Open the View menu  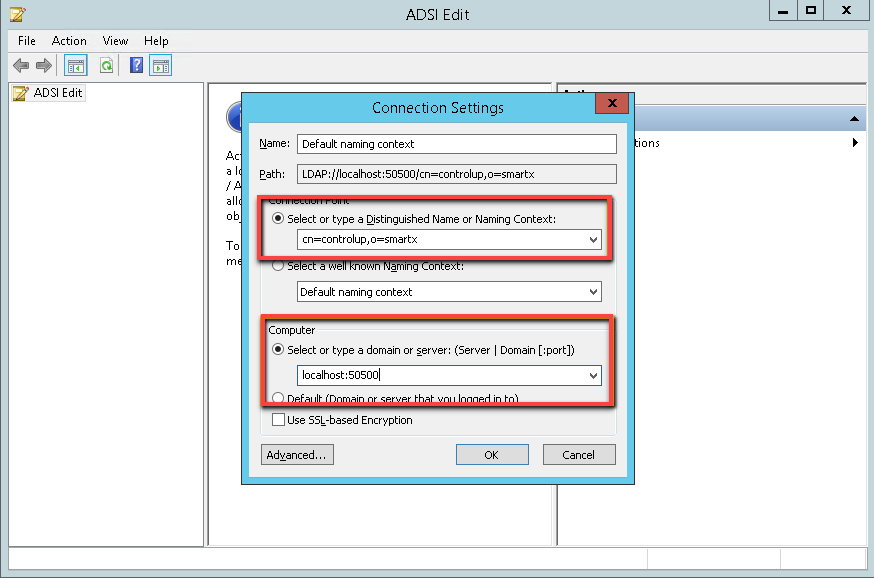(x=115, y=41)
